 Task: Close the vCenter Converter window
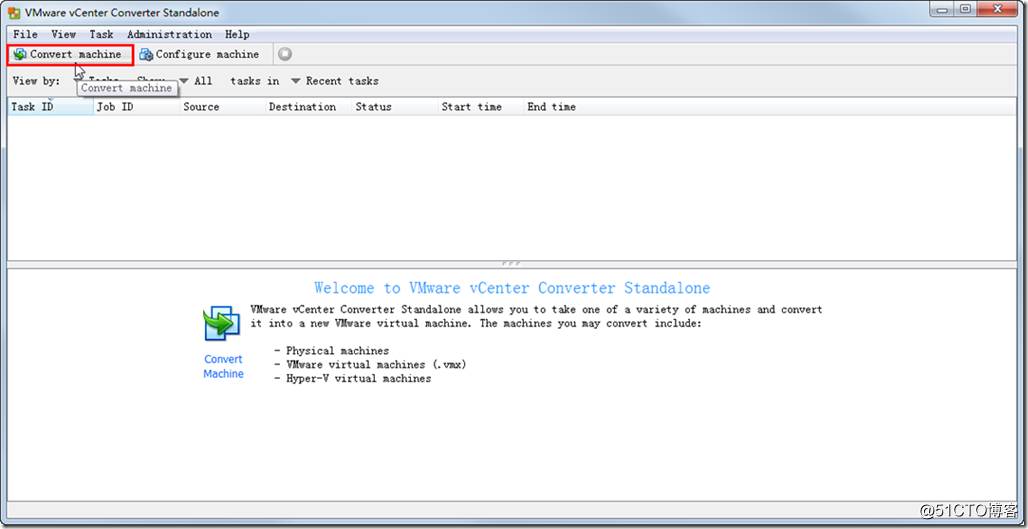tap(997, 10)
